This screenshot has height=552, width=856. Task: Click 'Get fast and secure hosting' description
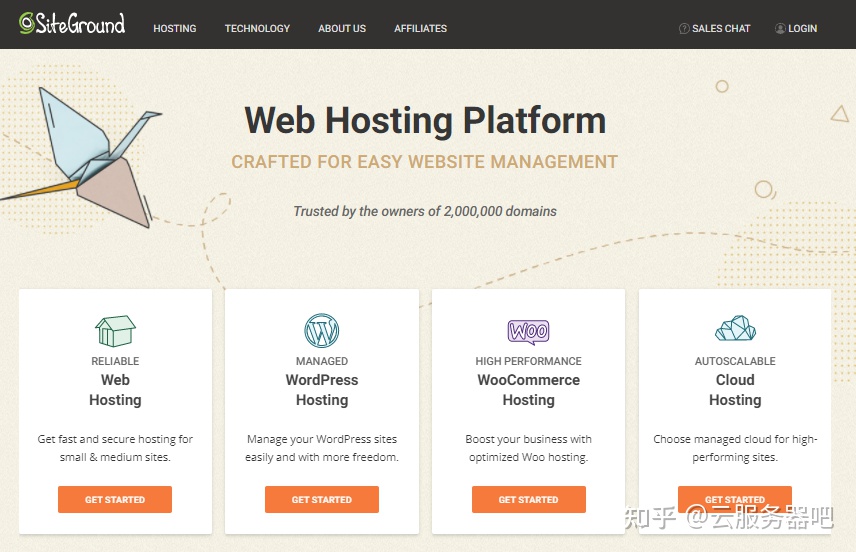tap(115, 448)
